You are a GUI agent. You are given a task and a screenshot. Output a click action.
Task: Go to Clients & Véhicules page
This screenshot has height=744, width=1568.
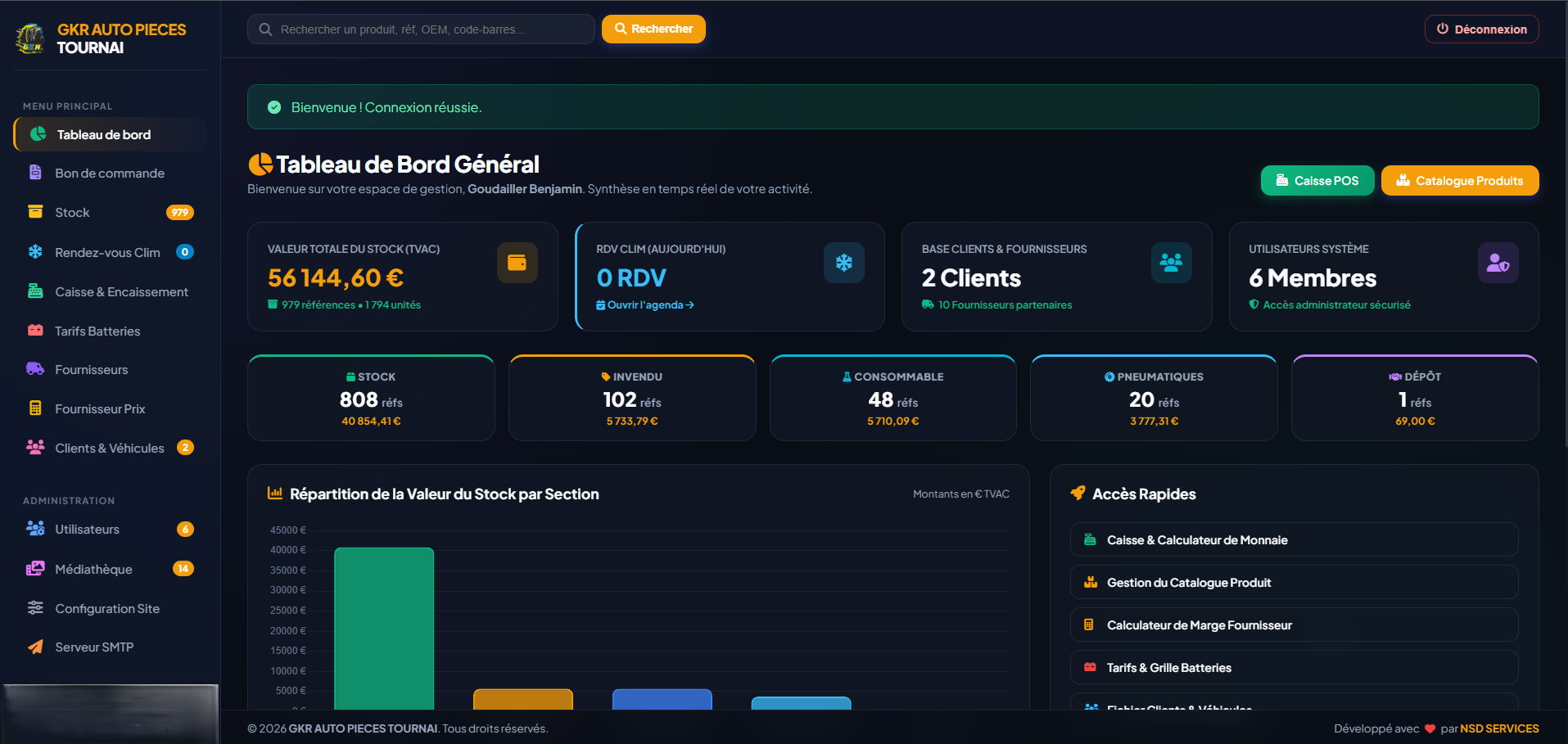[110, 448]
